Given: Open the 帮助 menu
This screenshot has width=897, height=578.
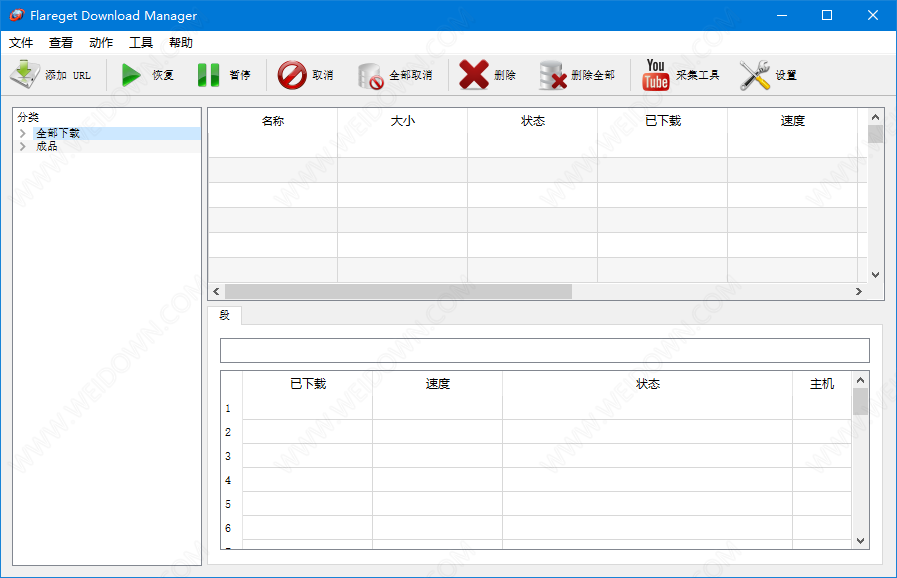Looking at the screenshot, I should click(181, 43).
